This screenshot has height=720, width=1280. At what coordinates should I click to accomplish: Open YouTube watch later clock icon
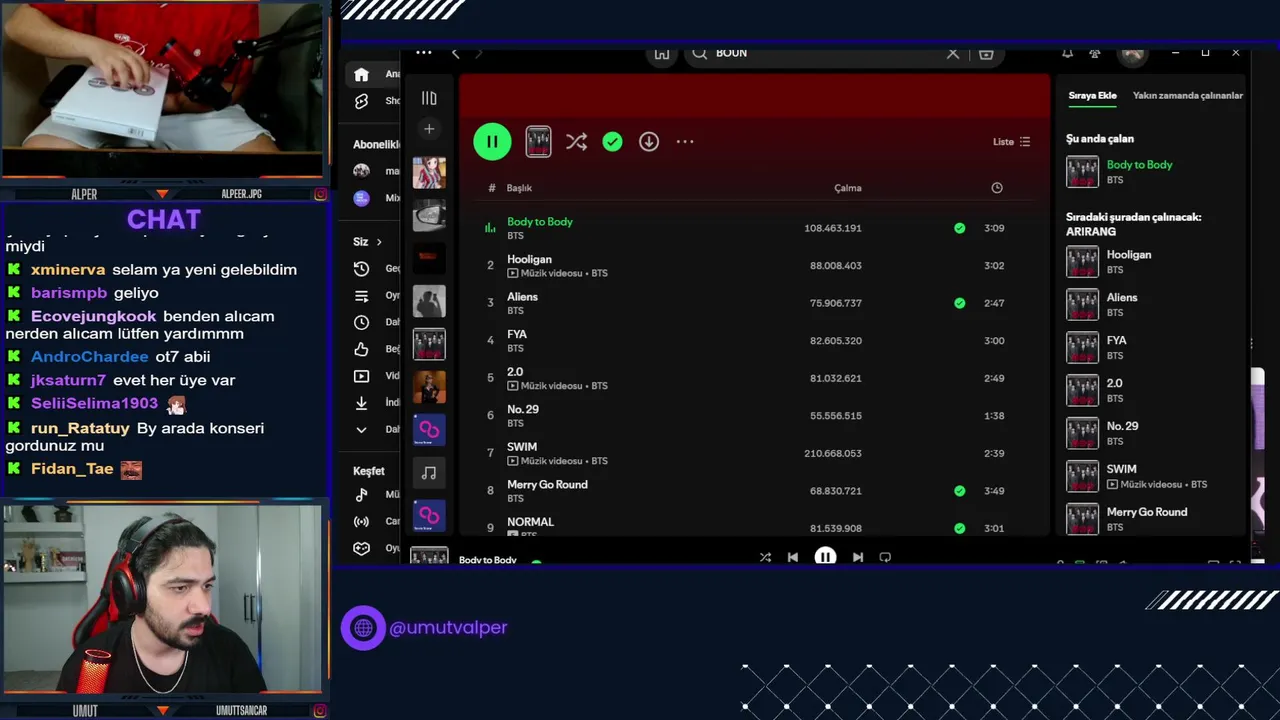362,322
